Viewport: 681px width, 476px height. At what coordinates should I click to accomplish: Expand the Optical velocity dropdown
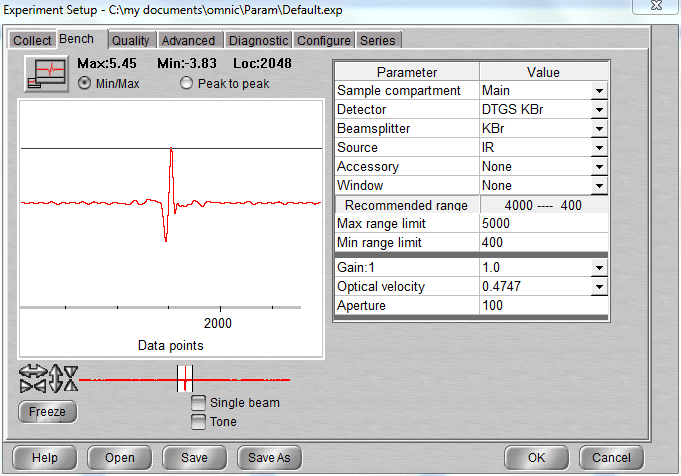(x=598, y=288)
